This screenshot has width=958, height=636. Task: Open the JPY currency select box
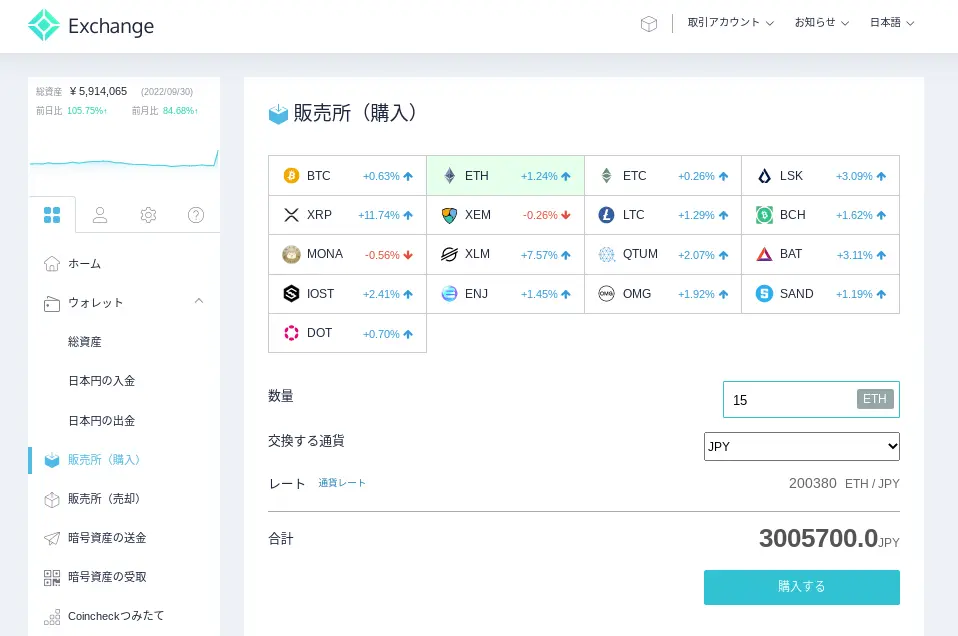(802, 447)
